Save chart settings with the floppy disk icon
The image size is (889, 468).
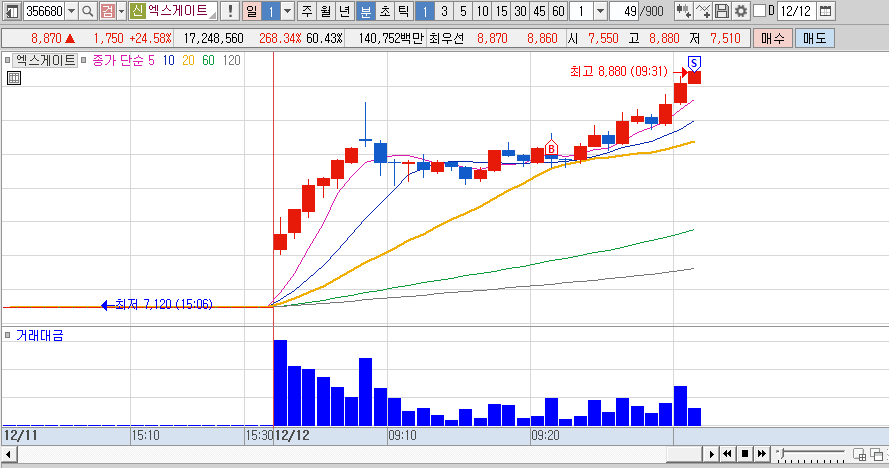pos(722,11)
